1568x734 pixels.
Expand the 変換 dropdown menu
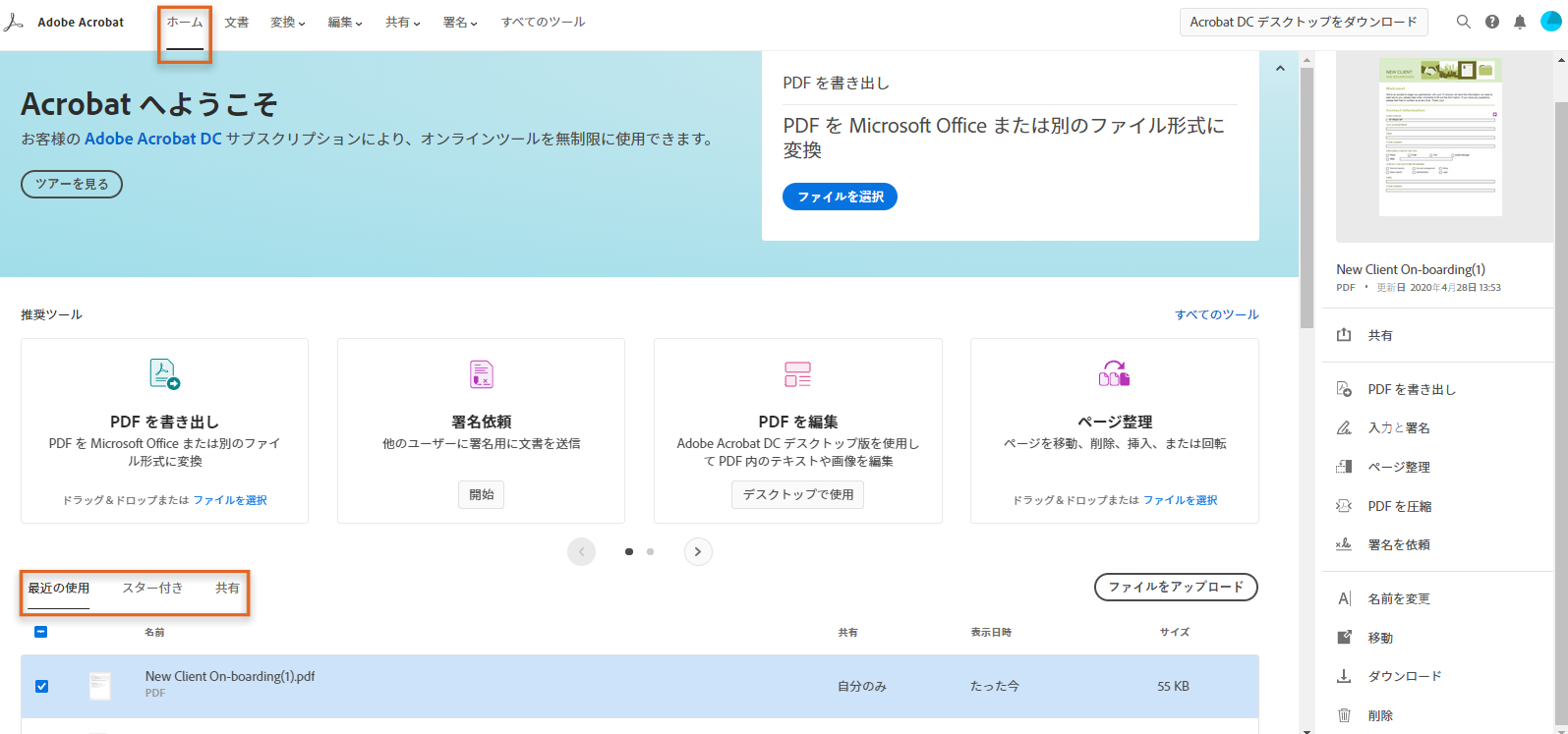click(x=288, y=22)
